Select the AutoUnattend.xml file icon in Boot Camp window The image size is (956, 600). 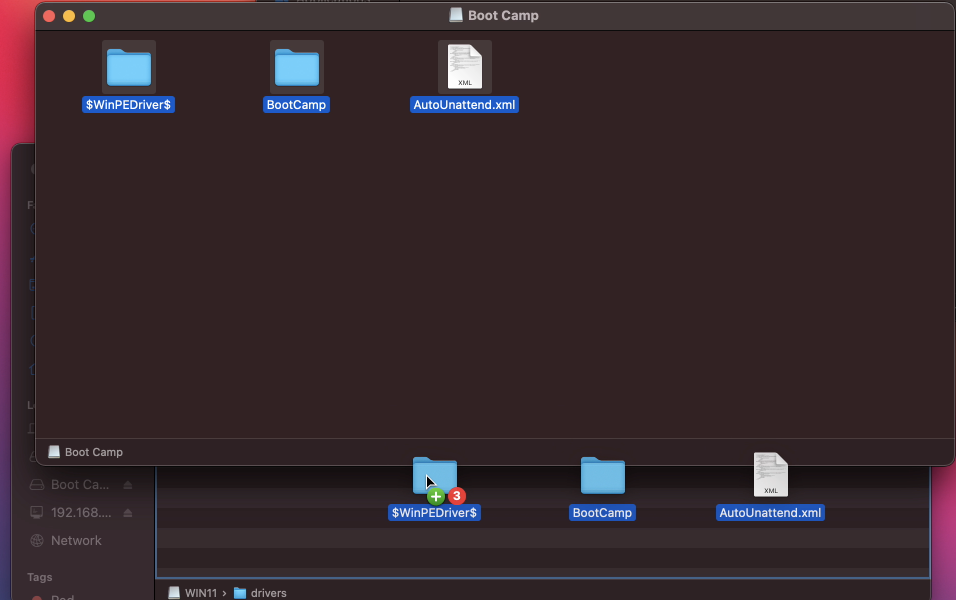click(x=465, y=67)
